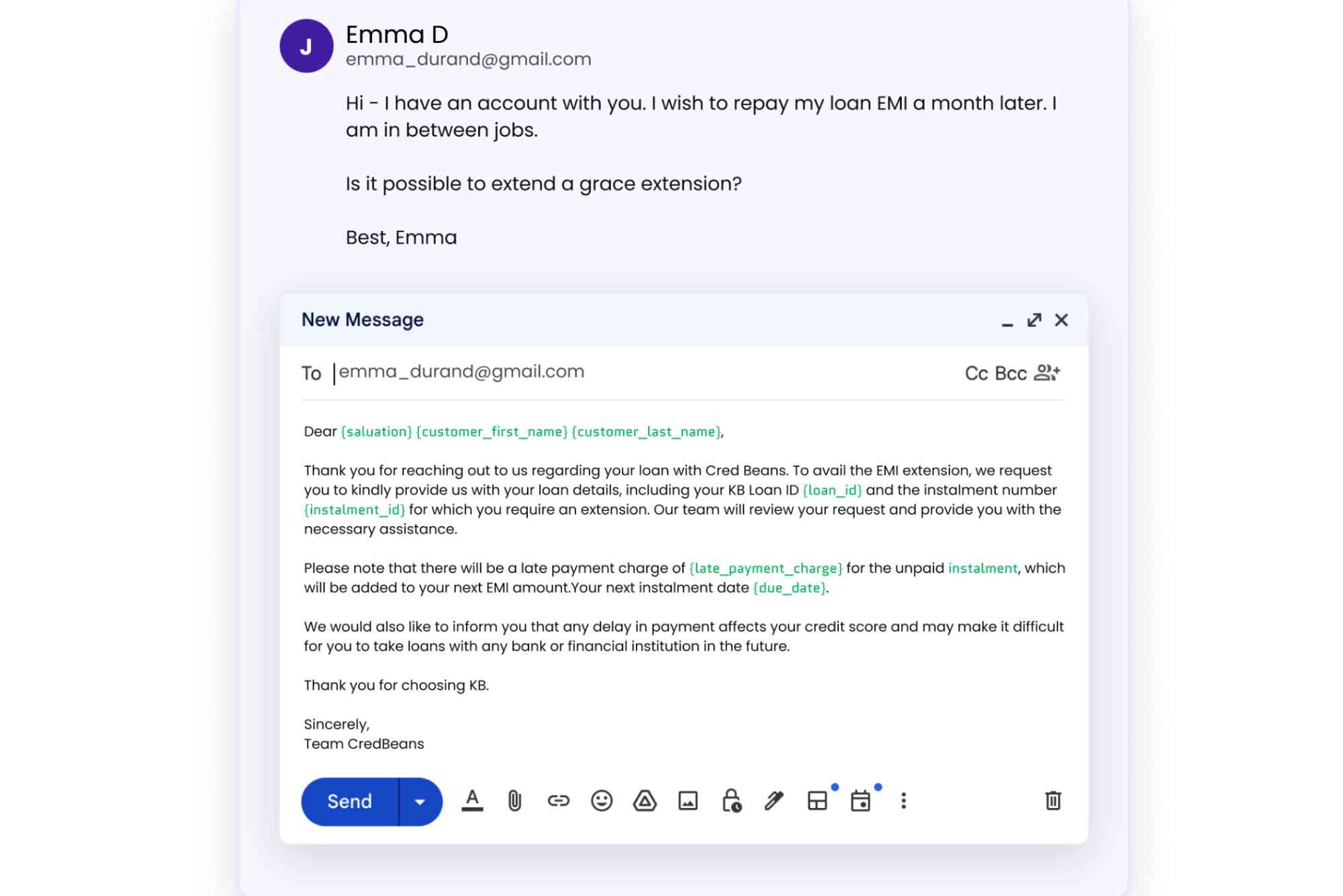Toggle confidential mode on the email
Screen dimensions: 1343x896
coord(731,800)
